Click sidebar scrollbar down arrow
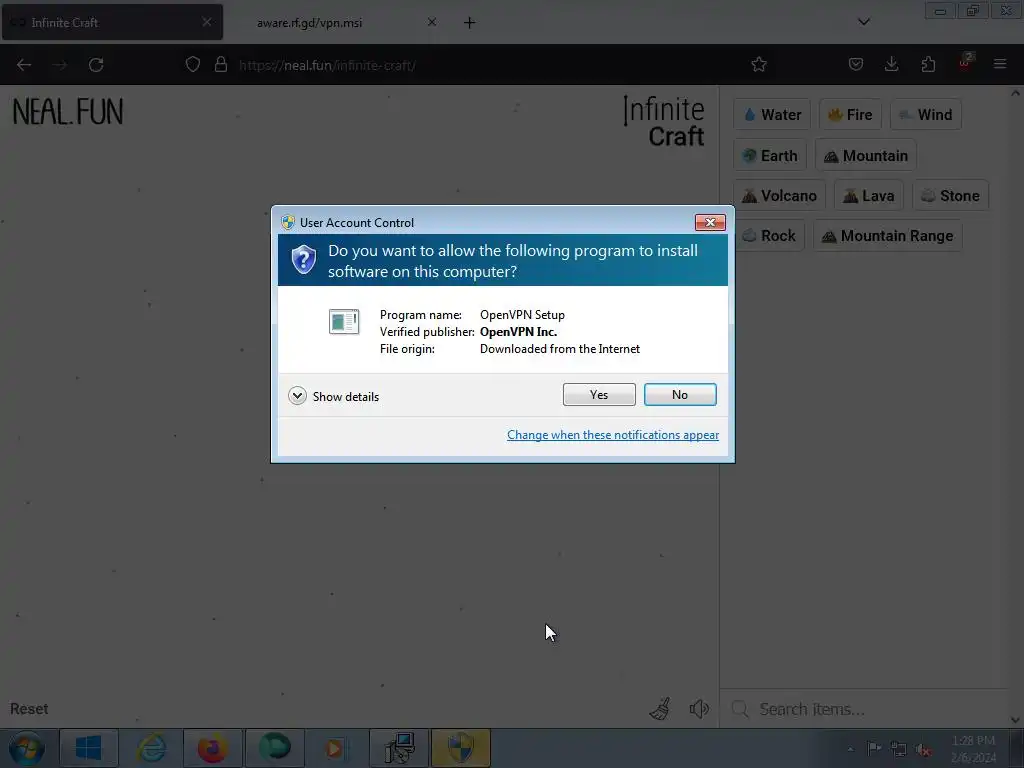This screenshot has height=768, width=1024. (1016, 720)
